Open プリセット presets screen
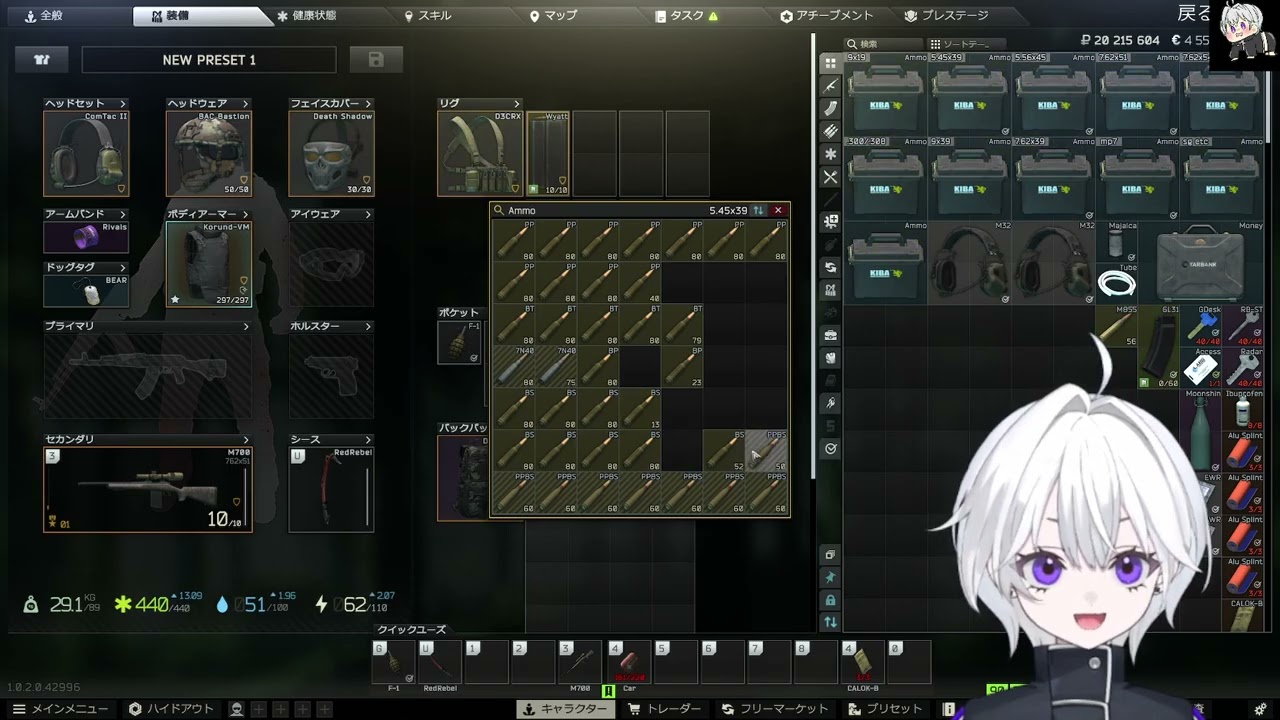The width and height of the screenshot is (1280, 720). tap(885, 709)
